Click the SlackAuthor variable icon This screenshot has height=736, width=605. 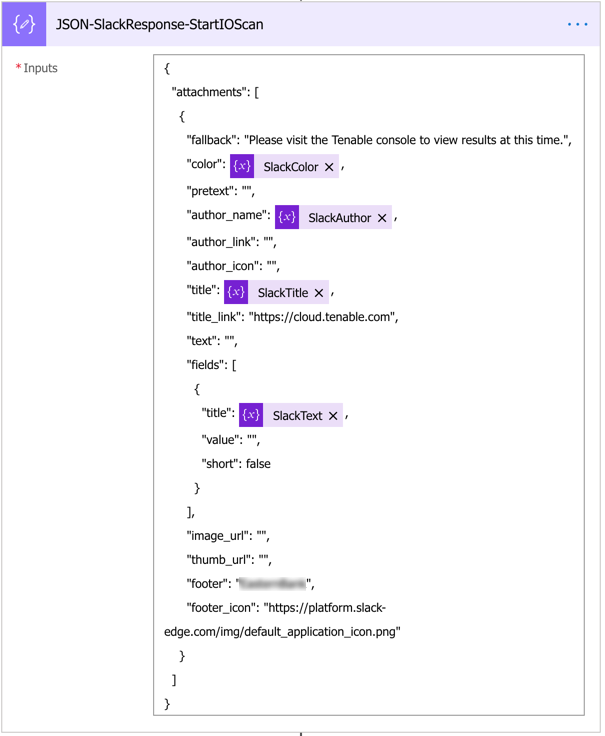coord(287,217)
